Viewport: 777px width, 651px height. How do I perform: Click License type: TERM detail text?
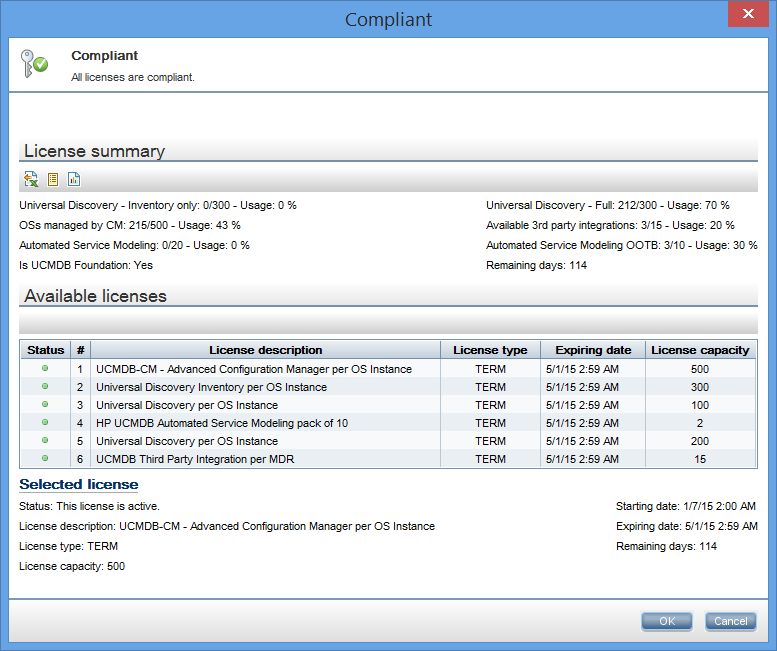68,546
